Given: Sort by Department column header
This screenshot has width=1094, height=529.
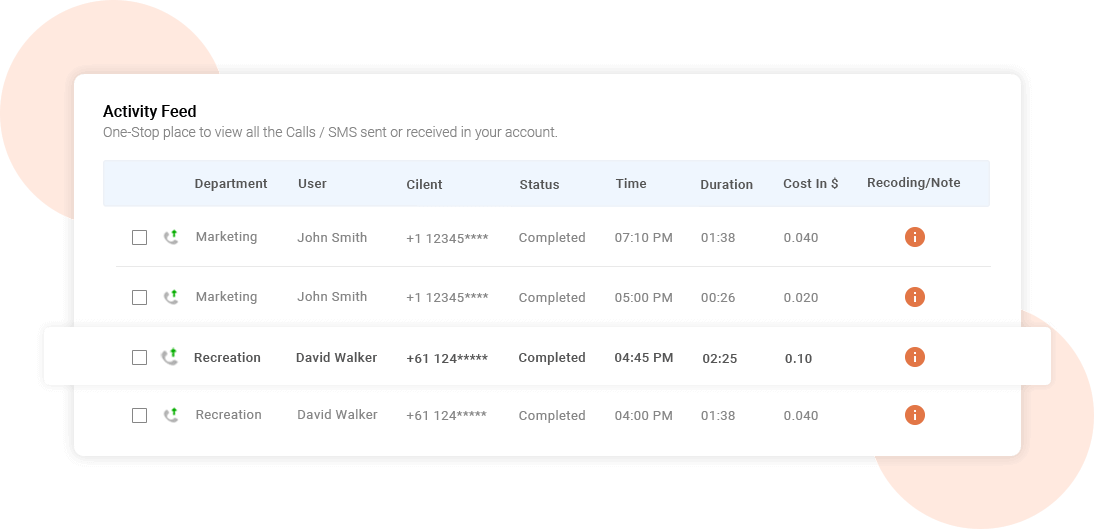Looking at the screenshot, I should click(231, 184).
